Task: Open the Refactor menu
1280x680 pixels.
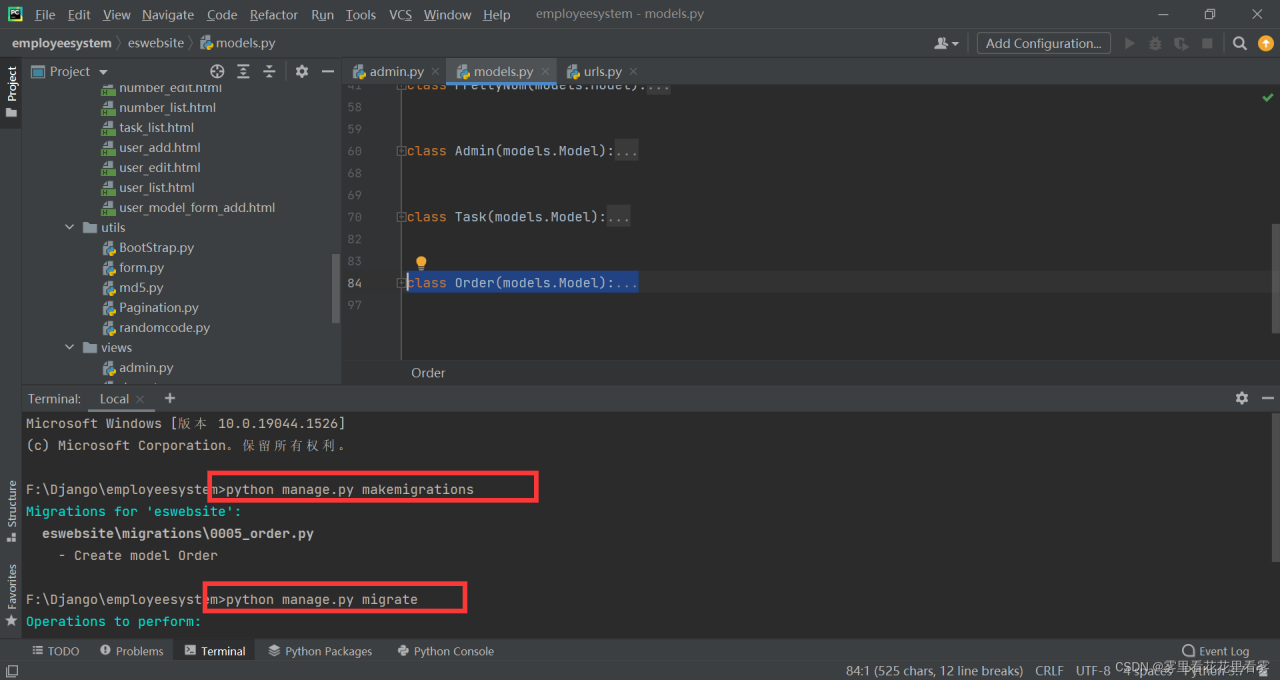Action: coord(274,15)
